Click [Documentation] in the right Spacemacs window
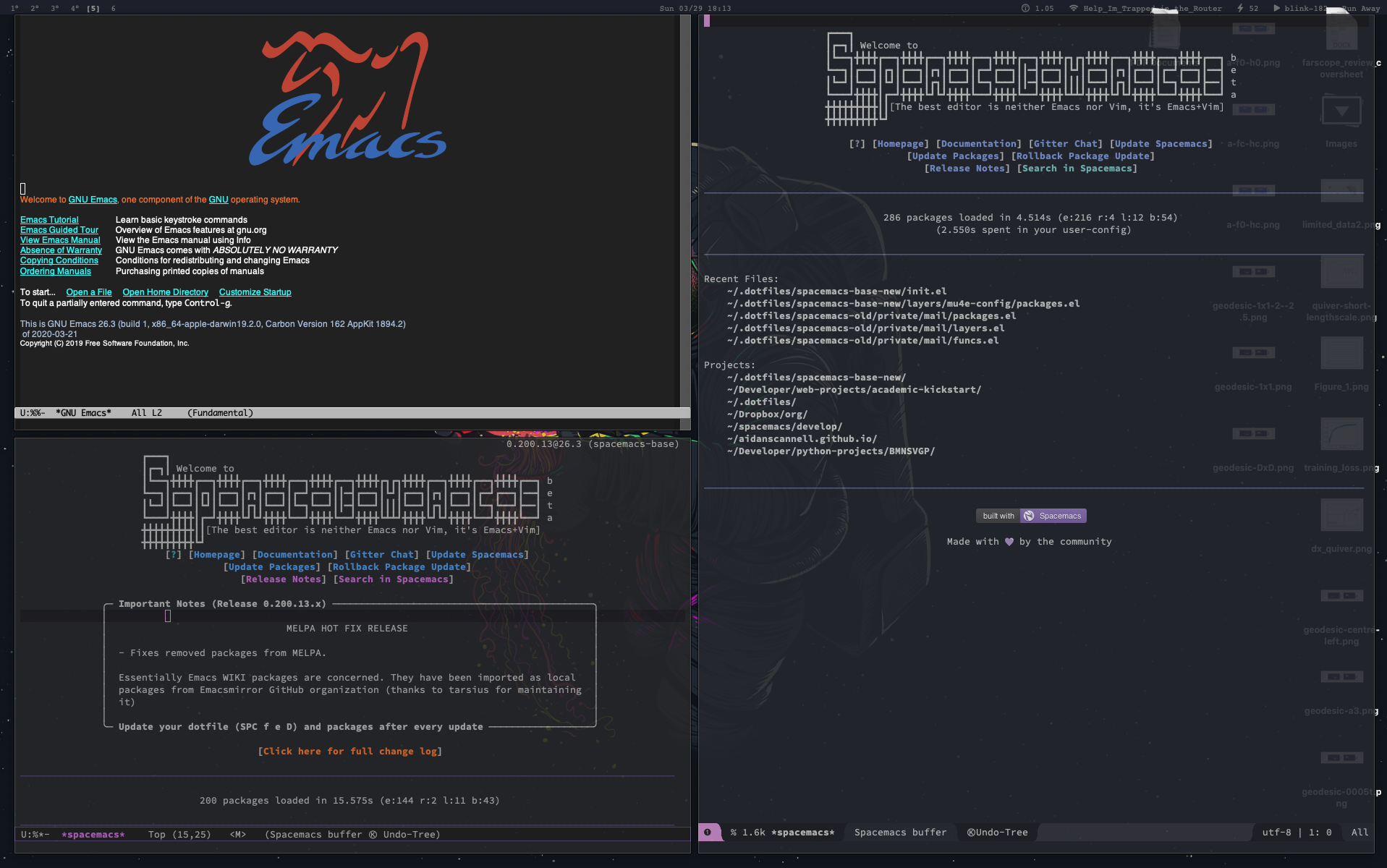The image size is (1387, 868). click(979, 144)
